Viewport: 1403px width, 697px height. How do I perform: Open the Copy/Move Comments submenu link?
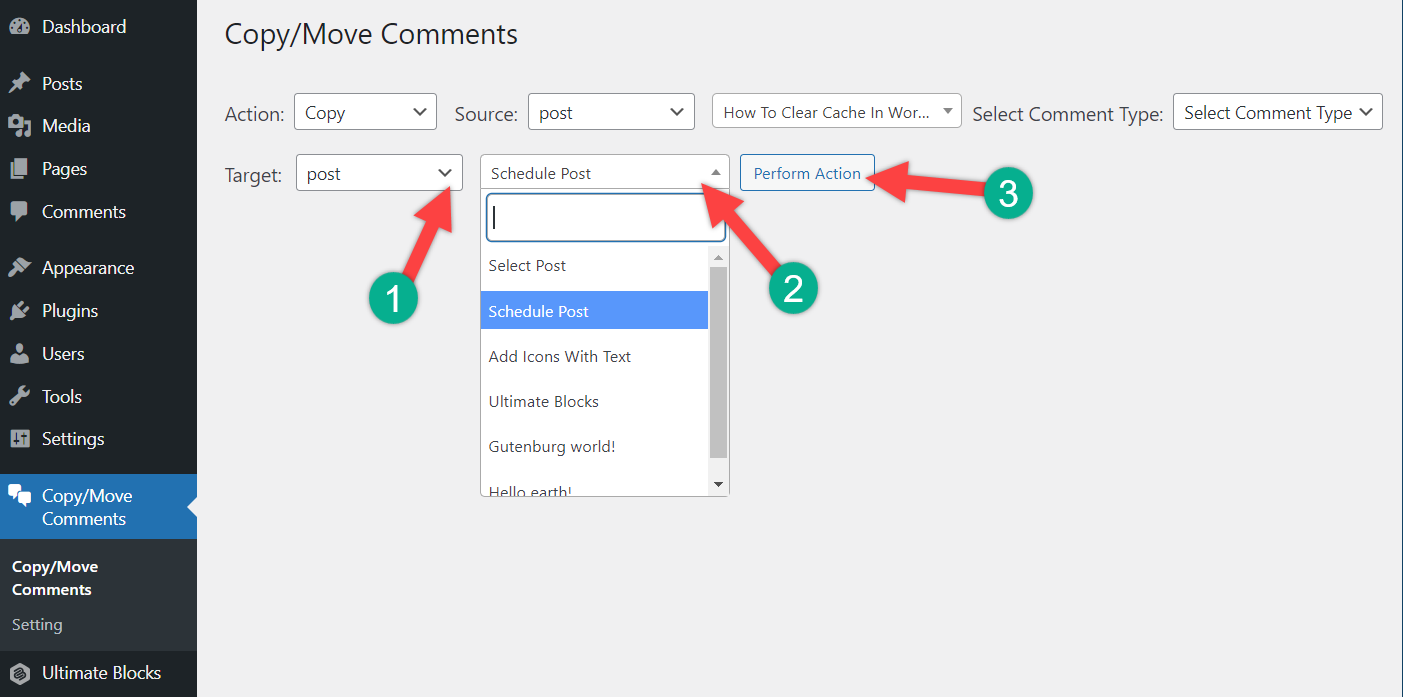[55, 578]
